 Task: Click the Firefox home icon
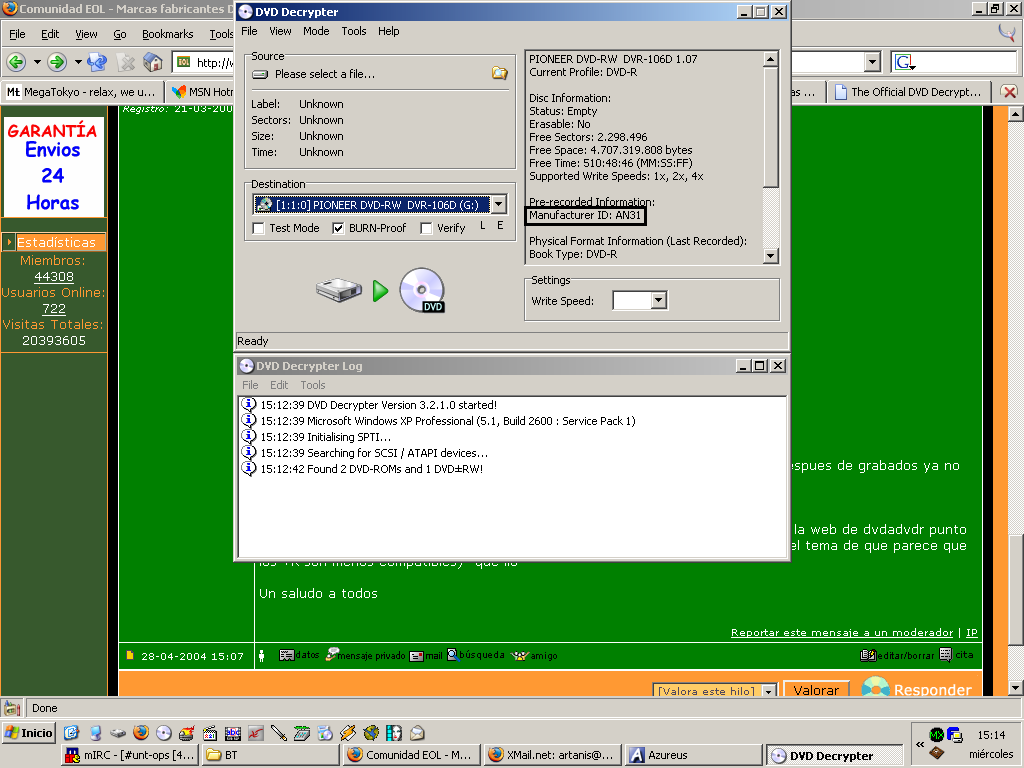point(152,62)
